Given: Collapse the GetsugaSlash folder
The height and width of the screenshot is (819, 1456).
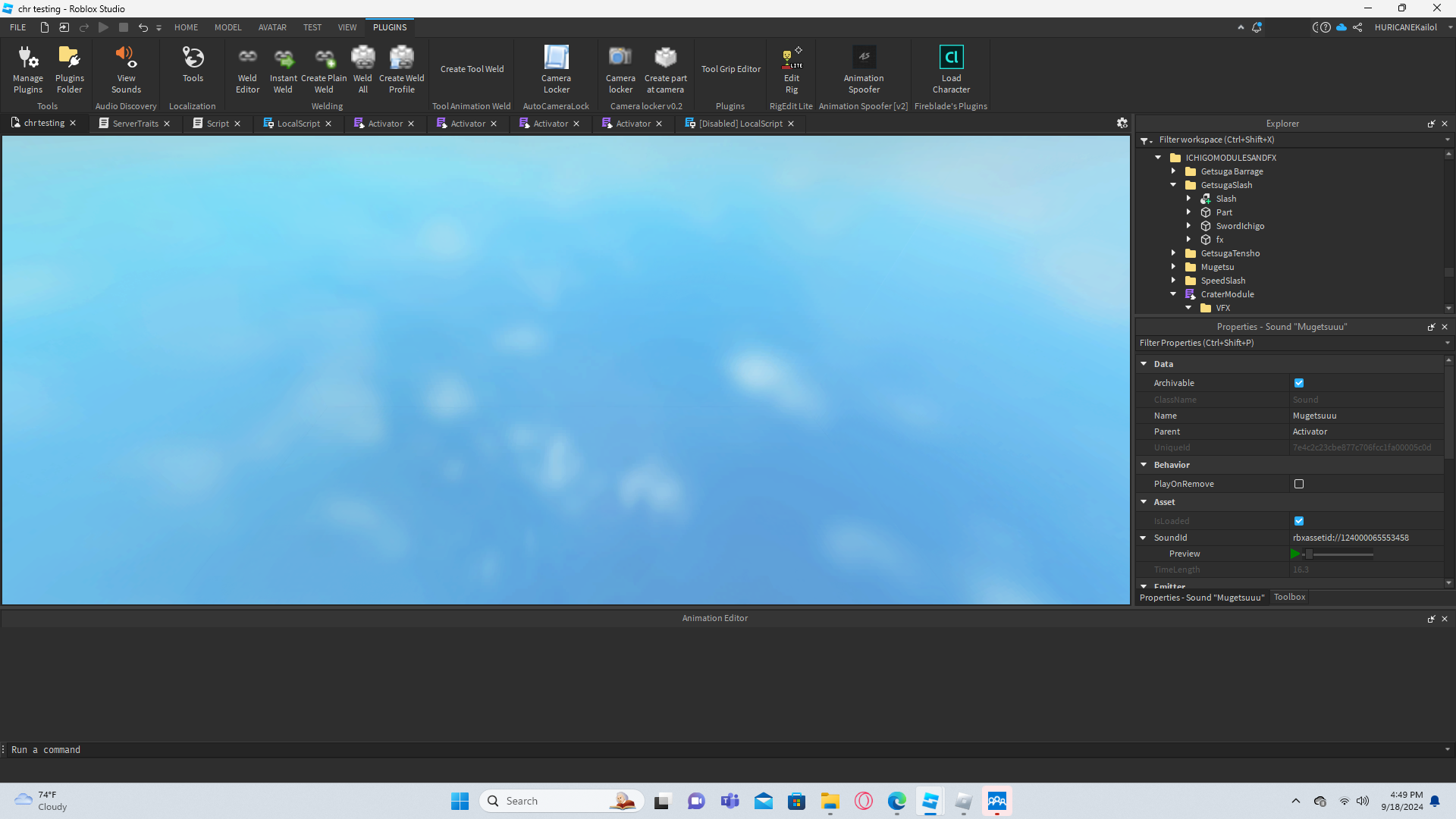Looking at the screenshot, I should [1173, 185].
